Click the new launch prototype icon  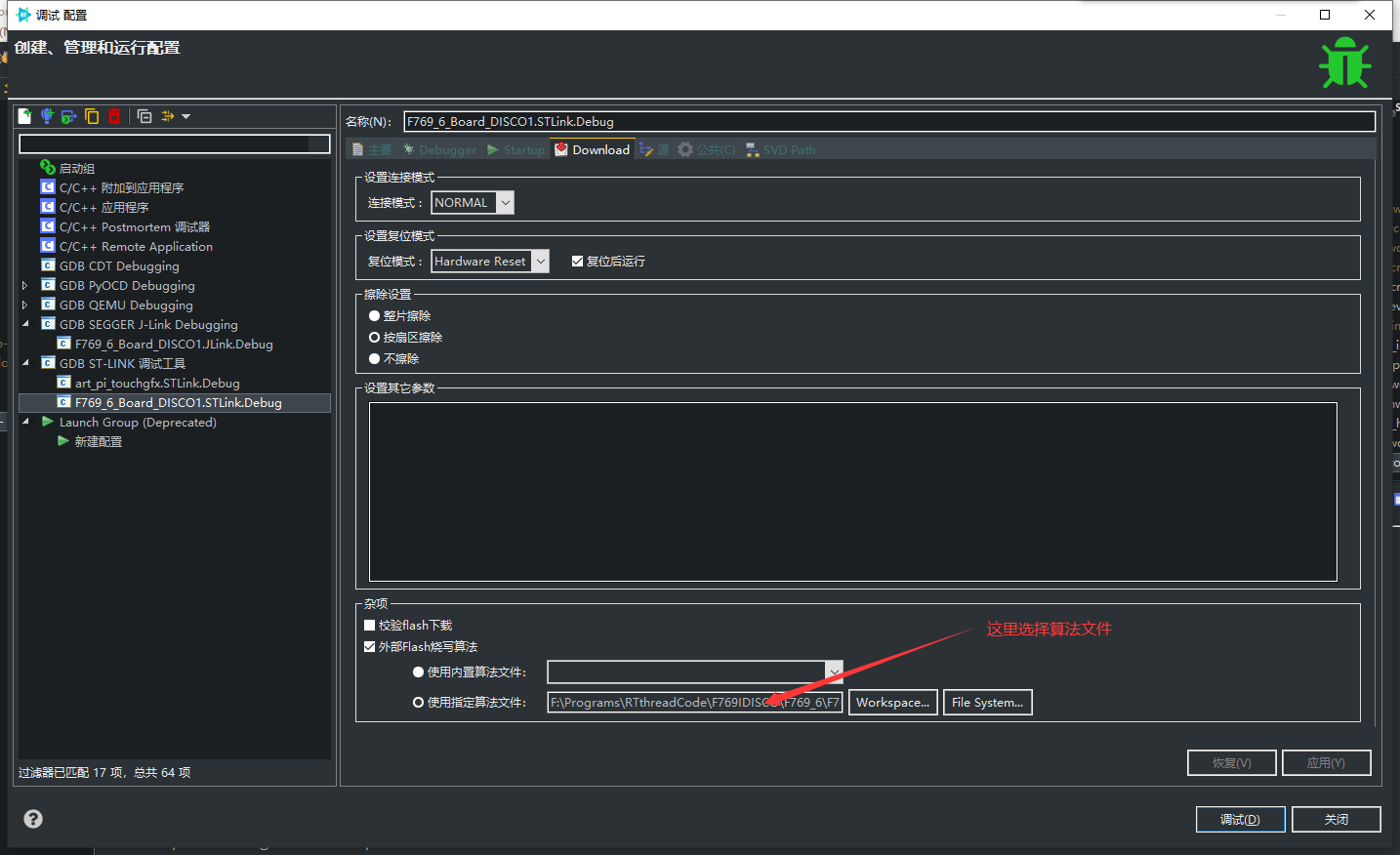click(x=46, y=115)
